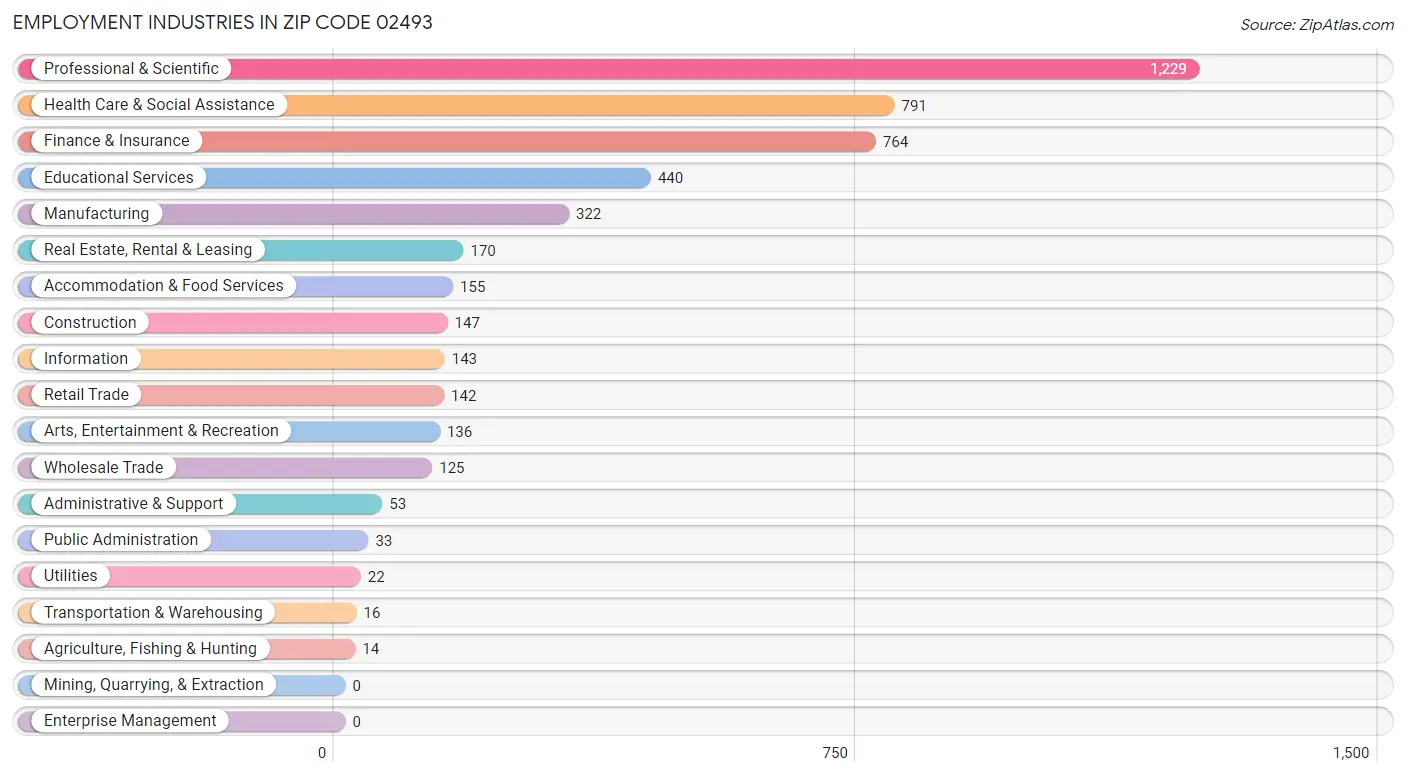Image resolution: width=1406 pixels, height=776 pixels.
Task: Click the Educational Services blue bar
Action: point(334,178)
